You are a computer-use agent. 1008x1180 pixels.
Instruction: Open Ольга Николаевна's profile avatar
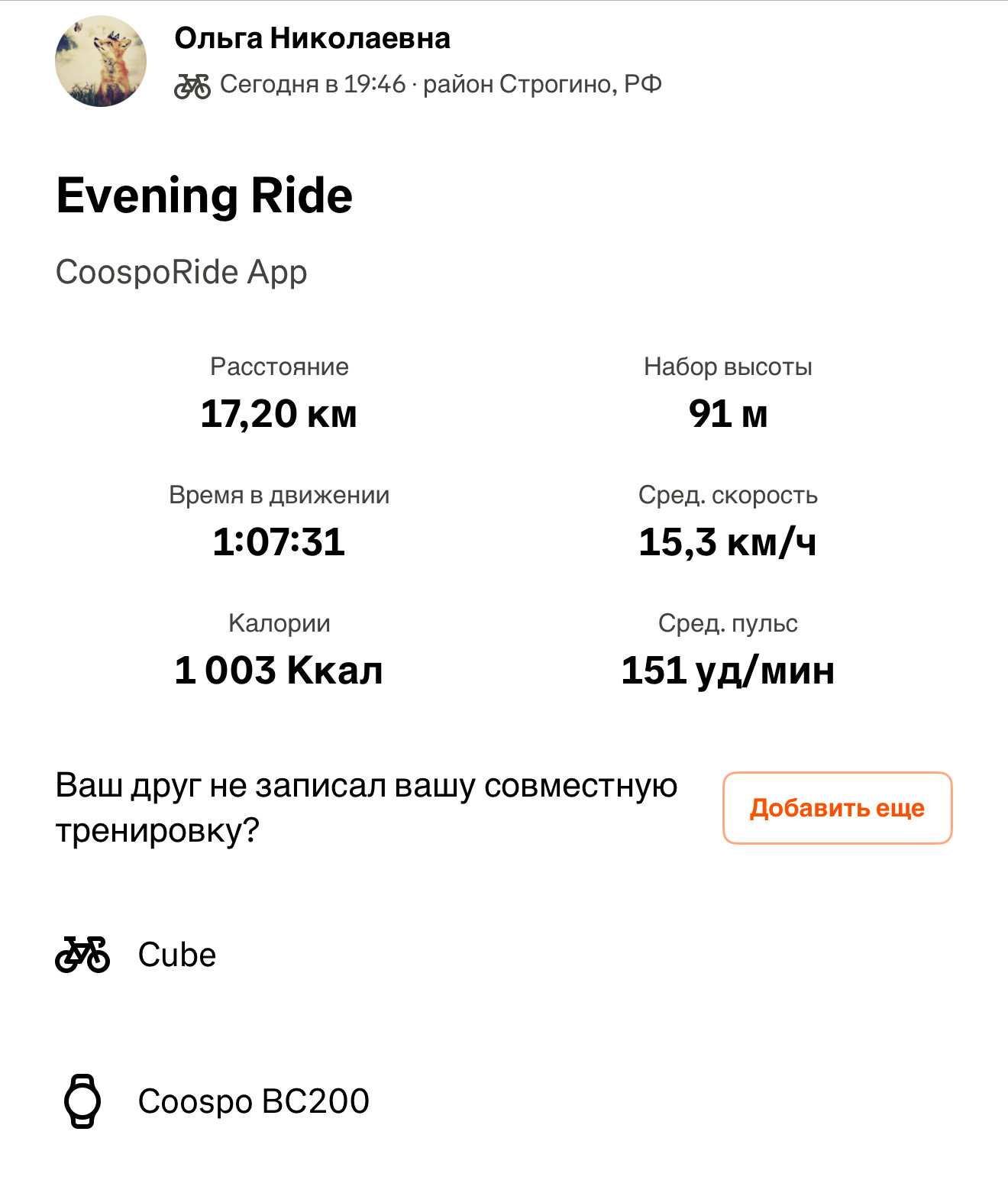pos(101,61)
